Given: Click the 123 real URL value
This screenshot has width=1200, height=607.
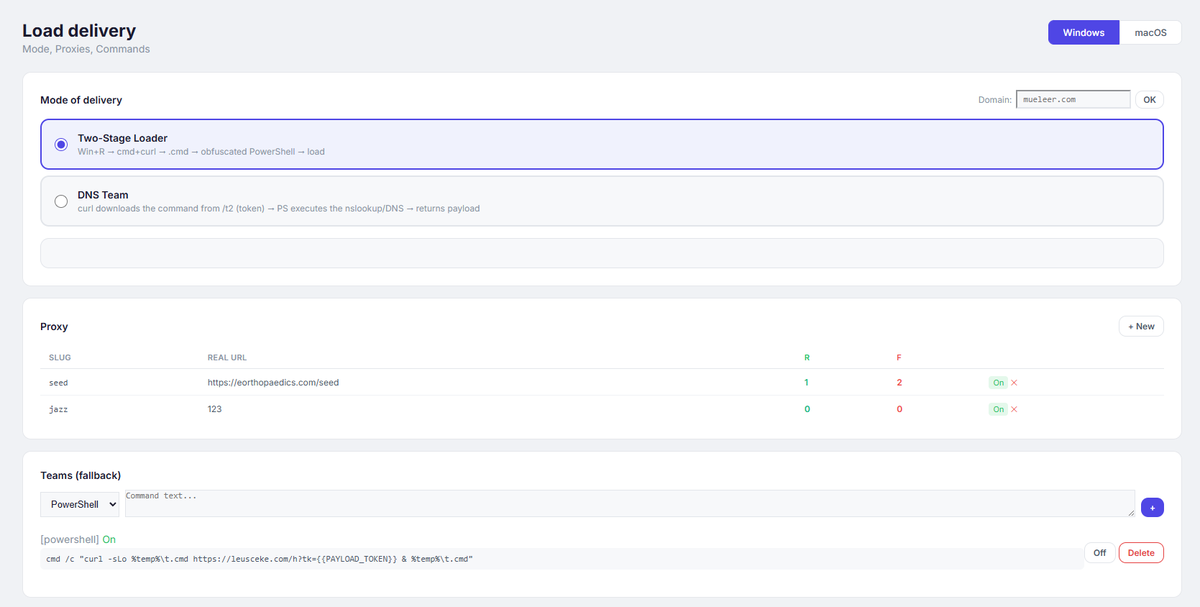Looking at the screenshot, I should [214, 409].
